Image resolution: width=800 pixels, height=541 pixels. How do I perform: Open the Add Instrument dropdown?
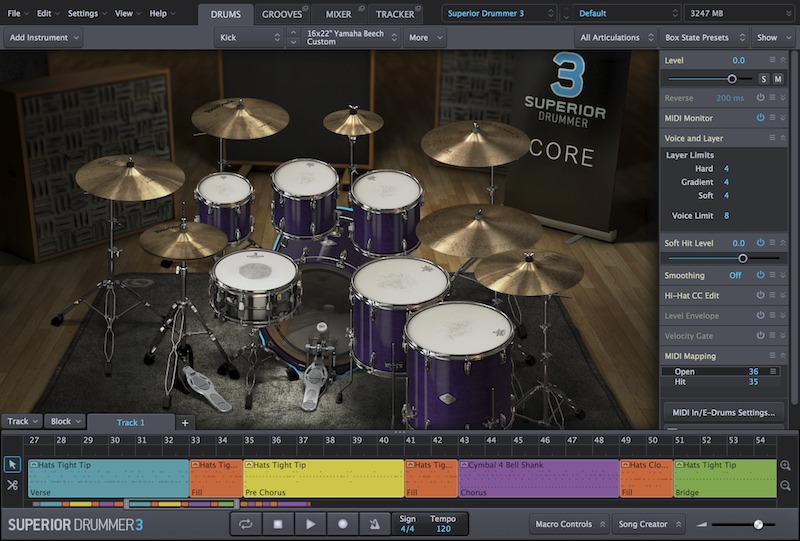tap(44, 37)
